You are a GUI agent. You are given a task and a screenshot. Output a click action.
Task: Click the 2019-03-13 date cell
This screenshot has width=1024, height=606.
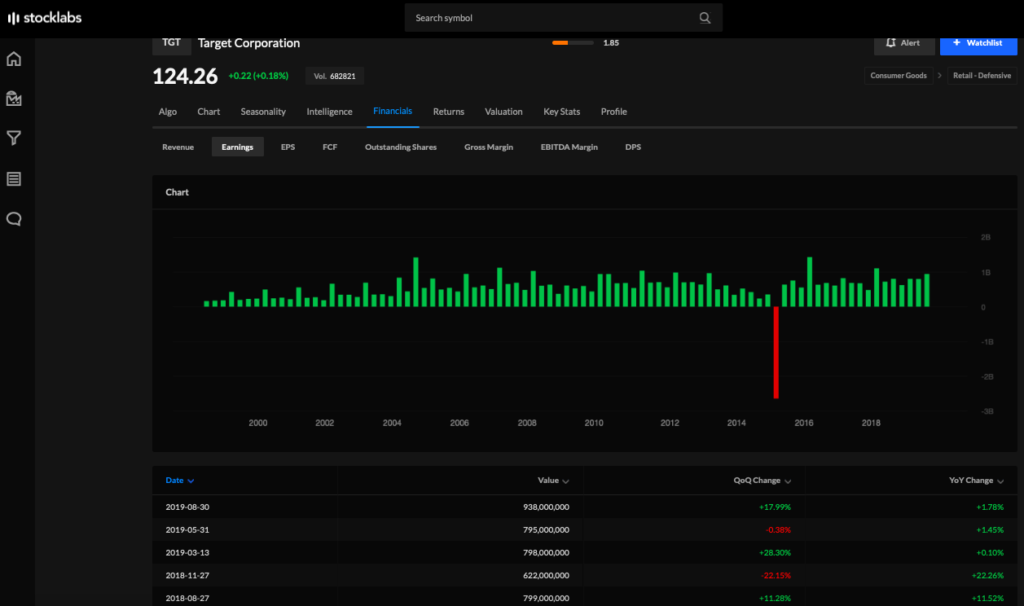[187, 553]
